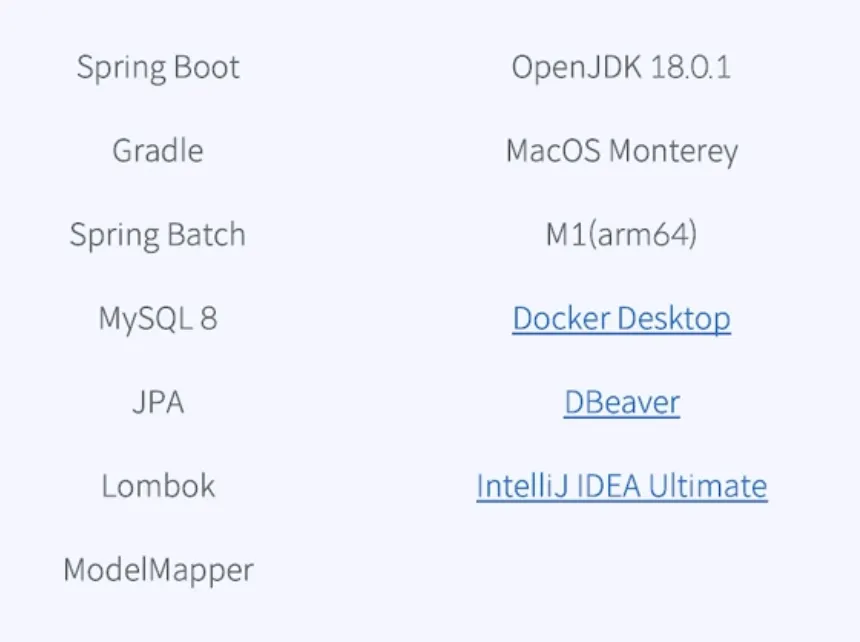Click the digit 8 after MySQL
Viewport: 860px width, 642px height.
(208, 320)
